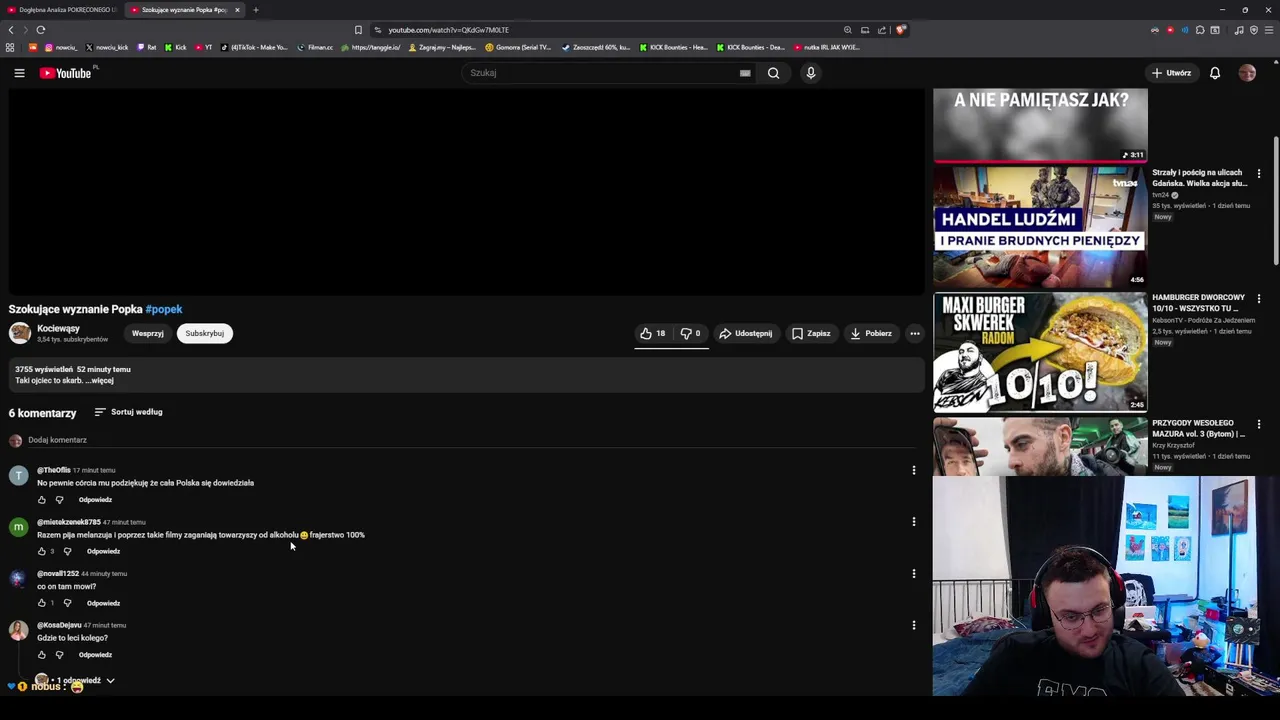Screen dimensions: 1280x720
Task: Dislike the video with the thumbs-down button
Action: (690, 333)
